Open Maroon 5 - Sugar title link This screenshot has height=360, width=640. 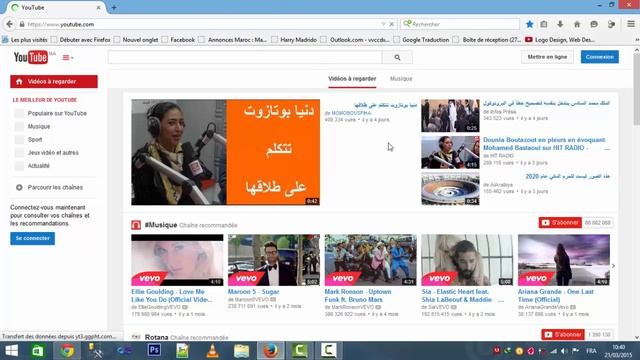coord(253,292)
